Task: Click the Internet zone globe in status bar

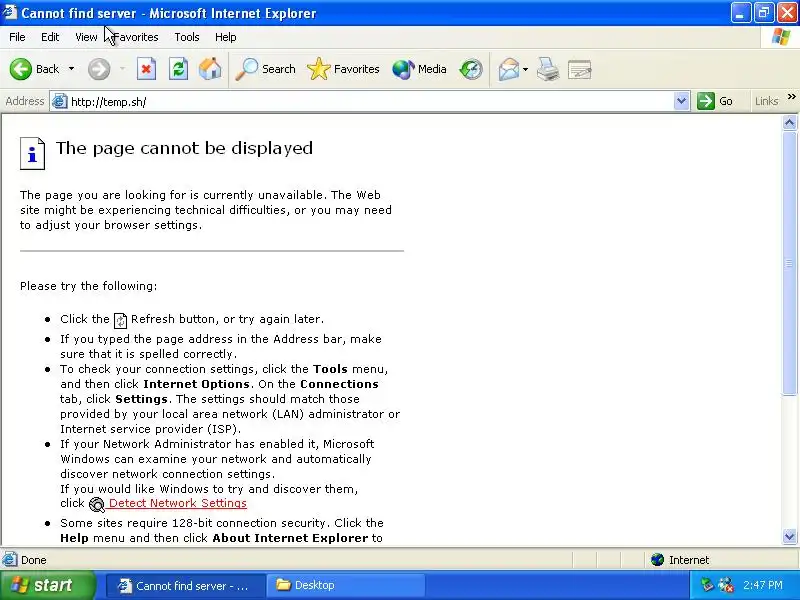Action: (657, 560)
